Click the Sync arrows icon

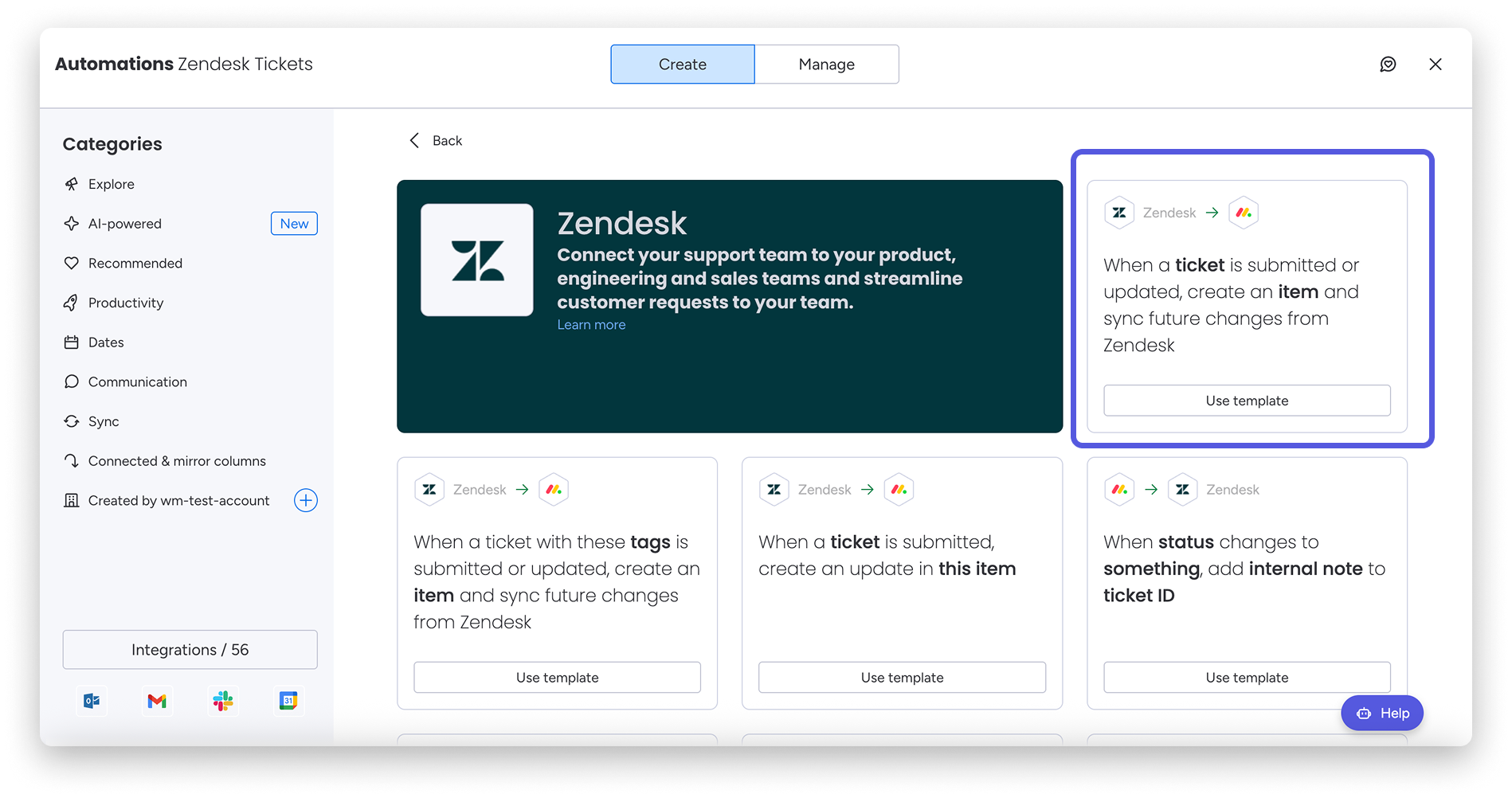tap(72, 421)
